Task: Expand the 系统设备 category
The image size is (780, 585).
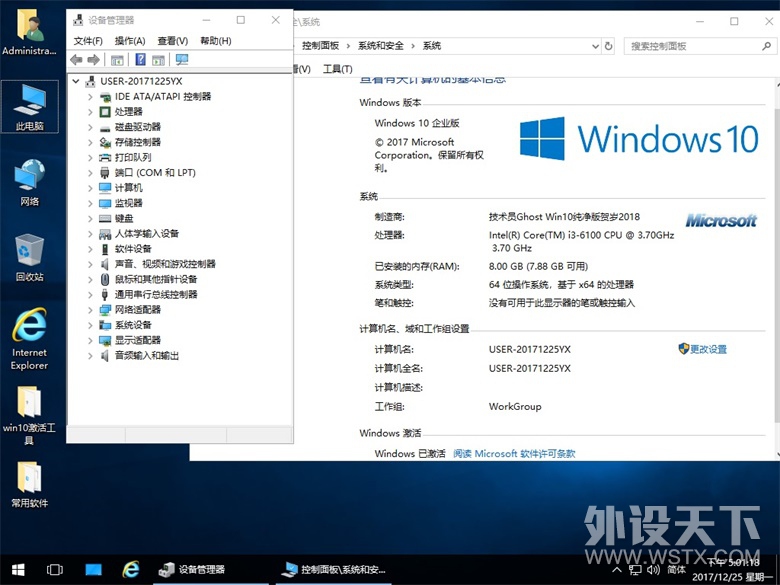Action: [90, 325]
